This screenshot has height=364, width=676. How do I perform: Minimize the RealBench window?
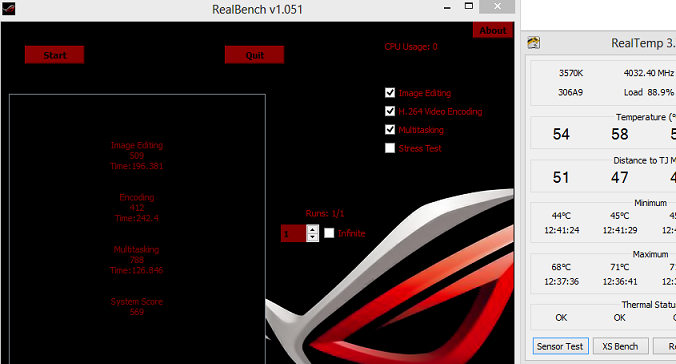click(x=447, y=7)
